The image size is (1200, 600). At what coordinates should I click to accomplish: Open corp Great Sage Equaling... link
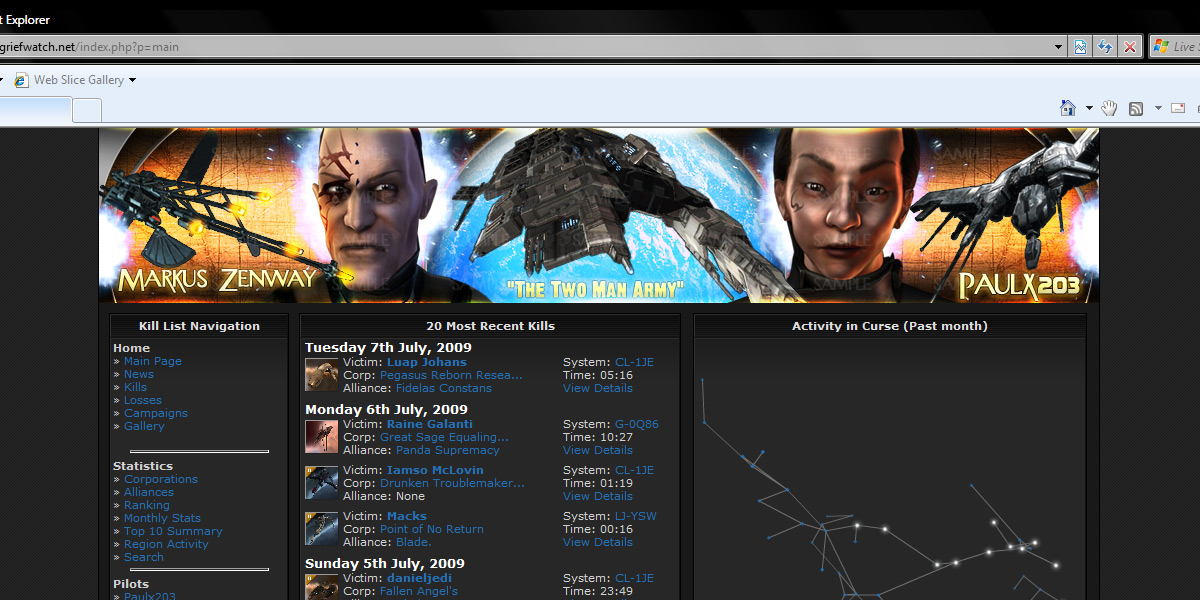[x=444, y=437]
